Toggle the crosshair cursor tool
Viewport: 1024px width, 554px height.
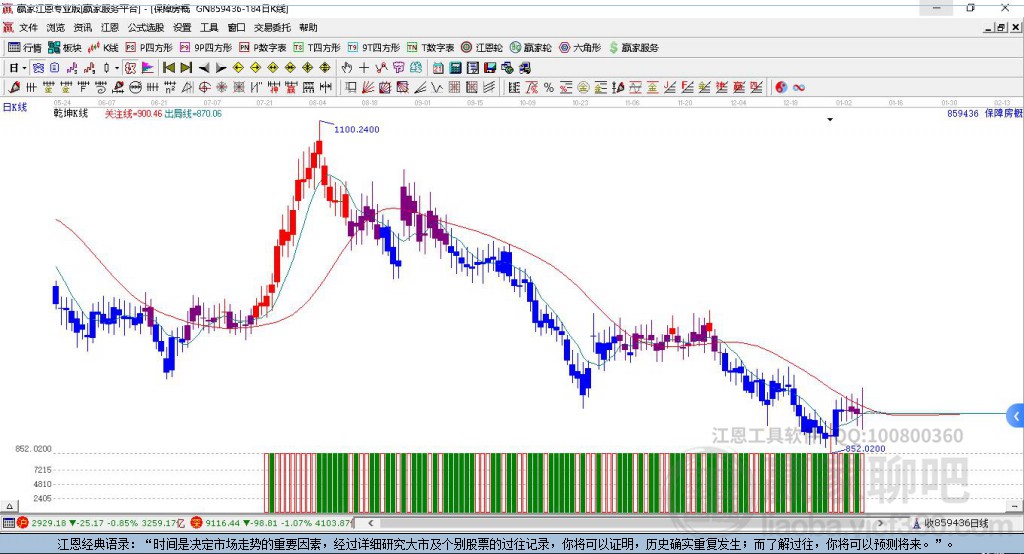364,68
